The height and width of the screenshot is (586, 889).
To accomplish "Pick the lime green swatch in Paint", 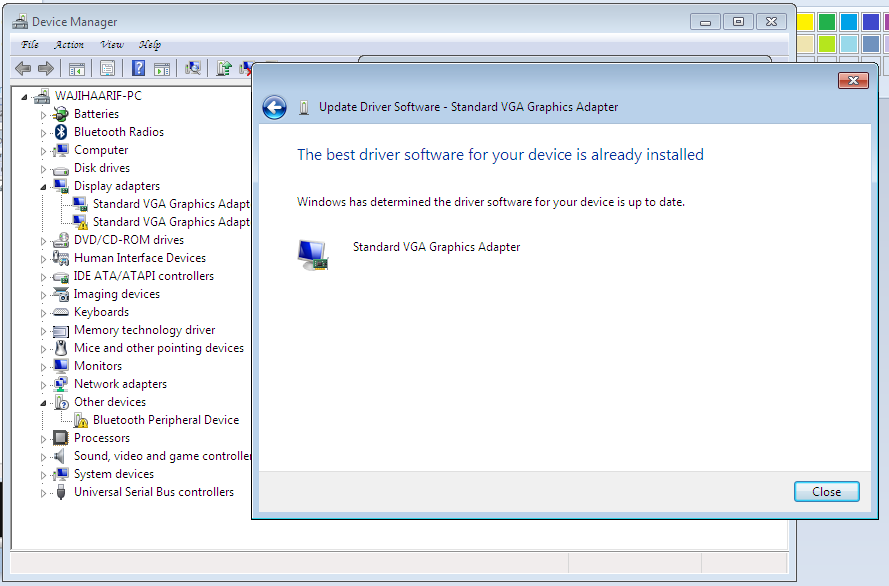I will [x=827, y=44].
